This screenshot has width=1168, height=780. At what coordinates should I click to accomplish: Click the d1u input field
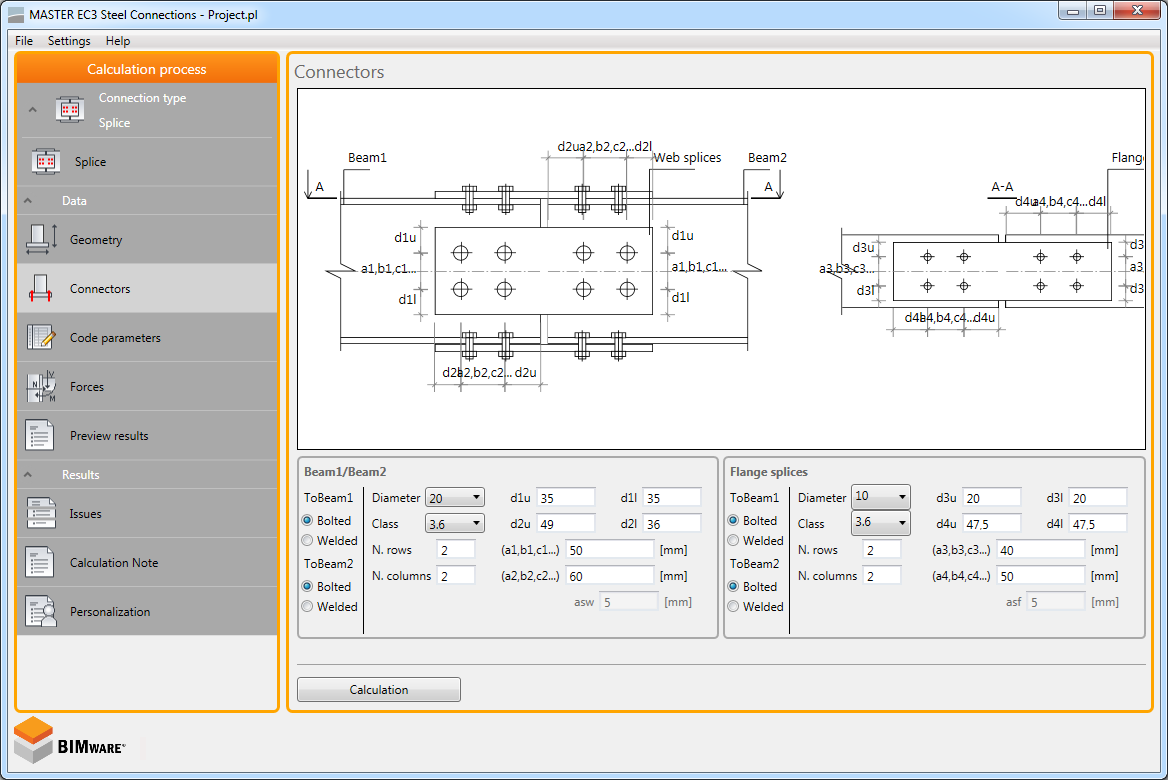point(565,497)
